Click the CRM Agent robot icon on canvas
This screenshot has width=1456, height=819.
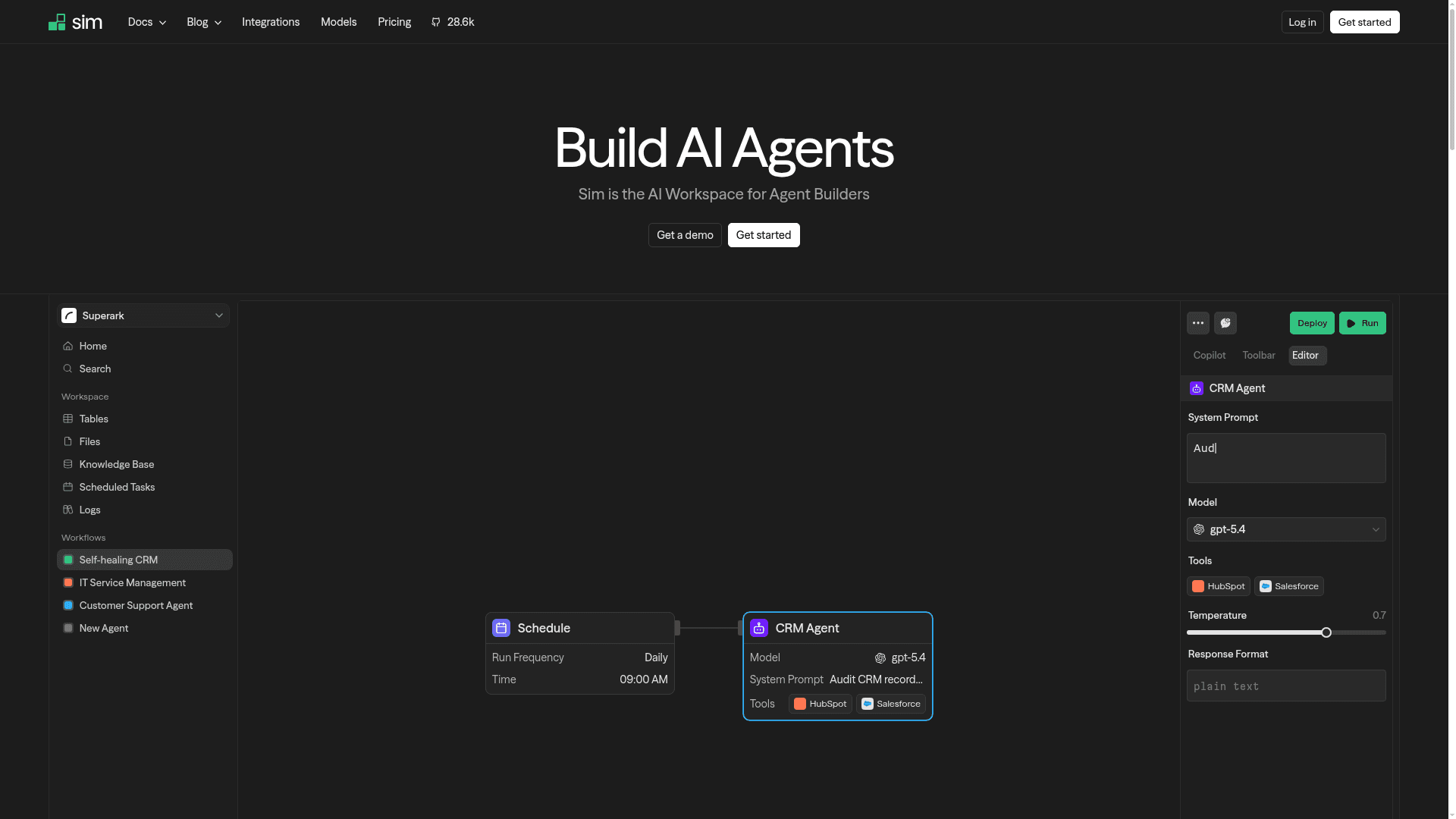759,628
